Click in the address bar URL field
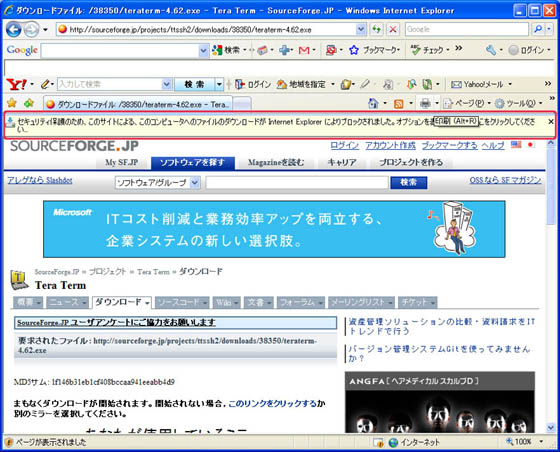The image size is (560, 452). point(207,30)
